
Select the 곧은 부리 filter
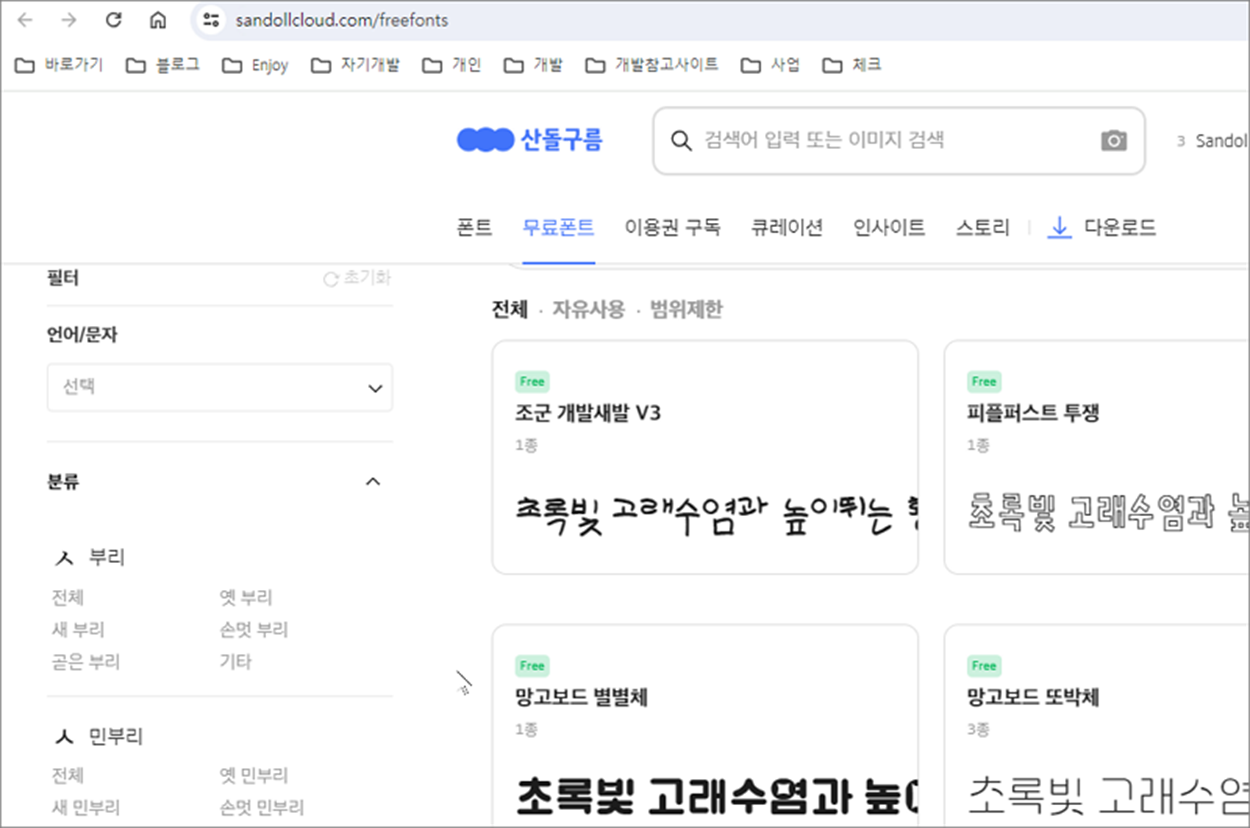point(86,662)
